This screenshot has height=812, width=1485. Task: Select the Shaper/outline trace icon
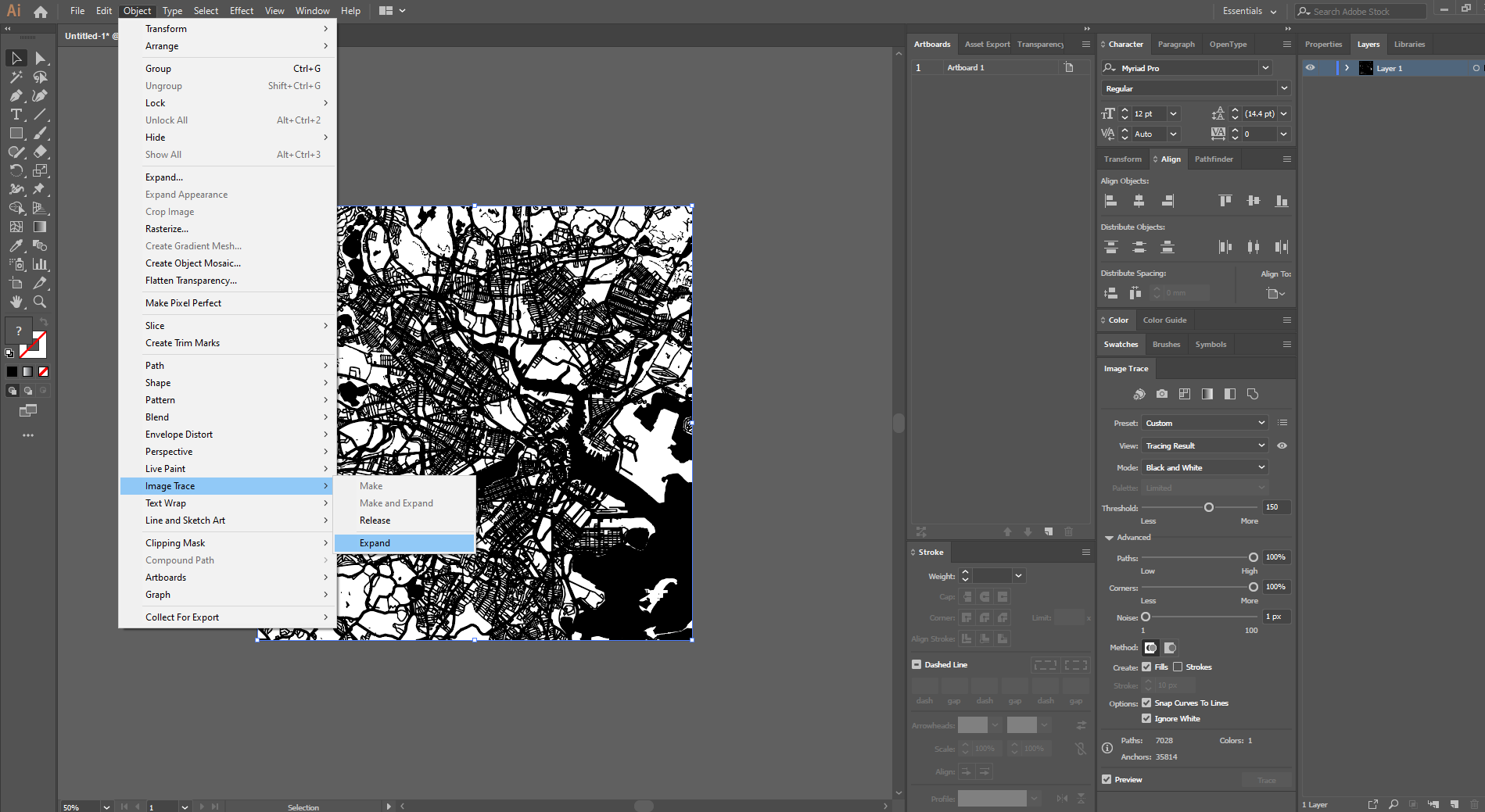pos(1254,394)
